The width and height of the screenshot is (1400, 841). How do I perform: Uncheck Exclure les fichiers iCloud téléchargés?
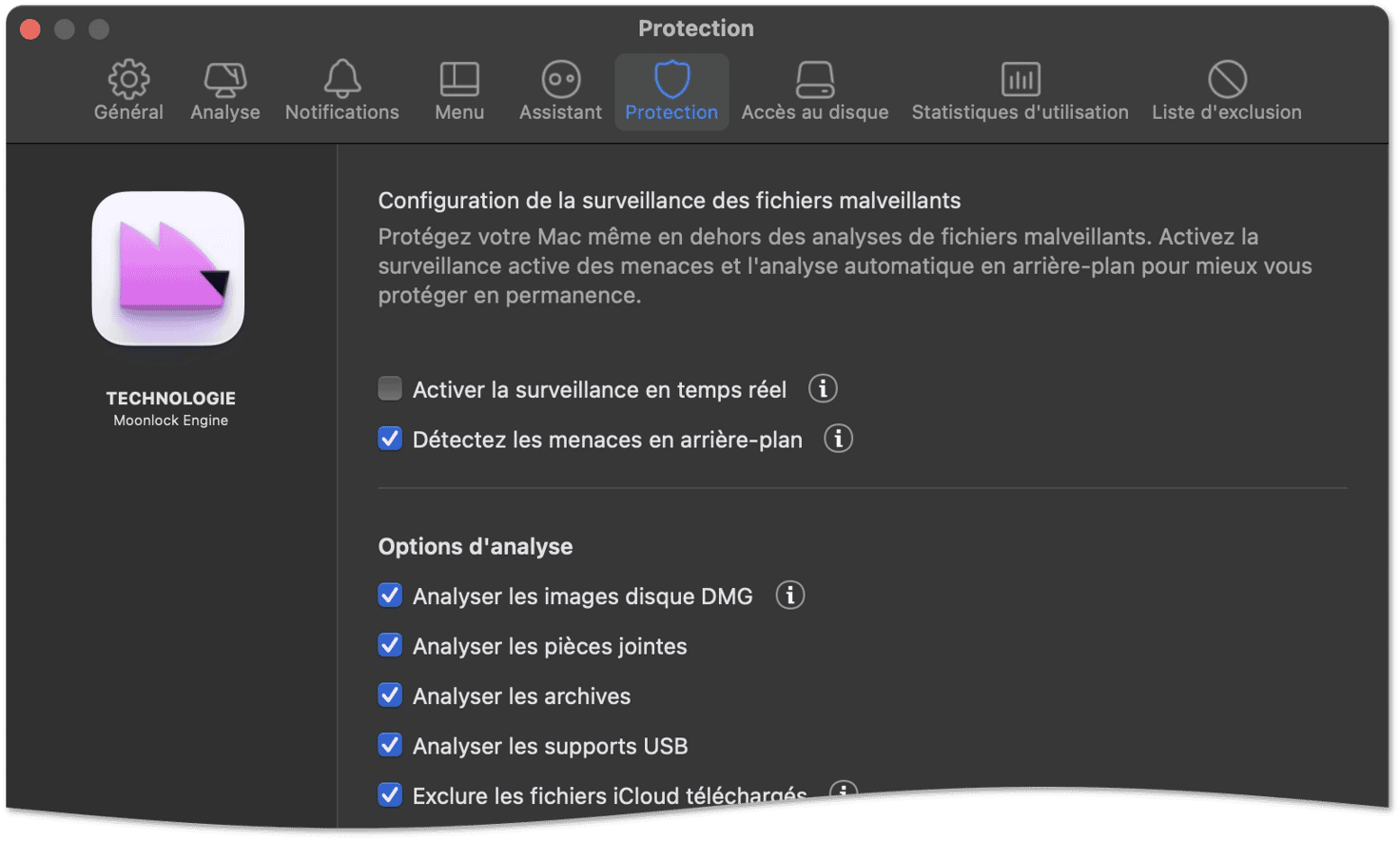390,794
